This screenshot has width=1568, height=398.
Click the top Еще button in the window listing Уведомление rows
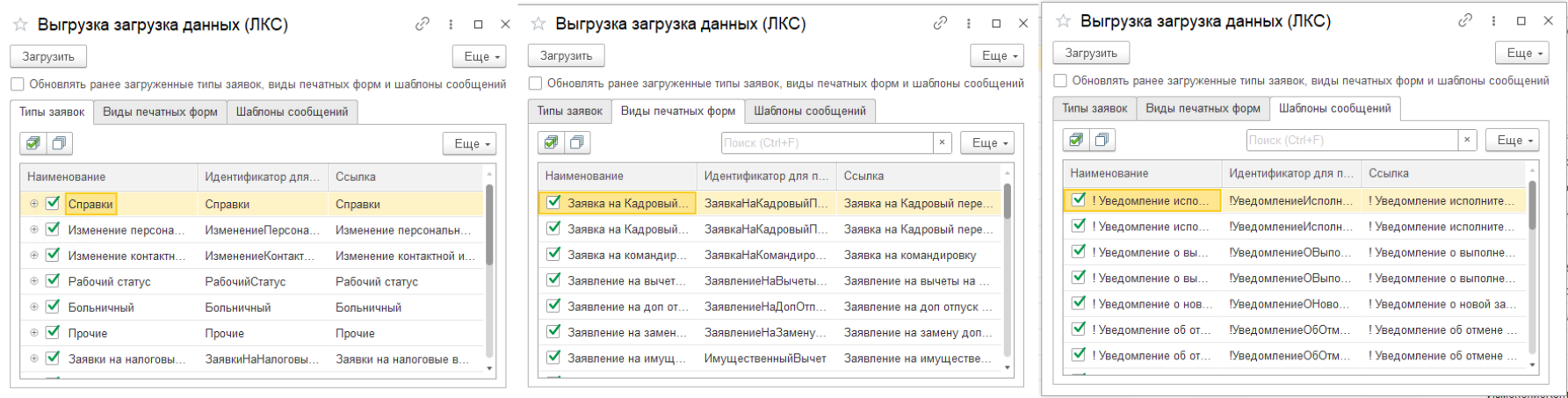tap(1521, 53)
